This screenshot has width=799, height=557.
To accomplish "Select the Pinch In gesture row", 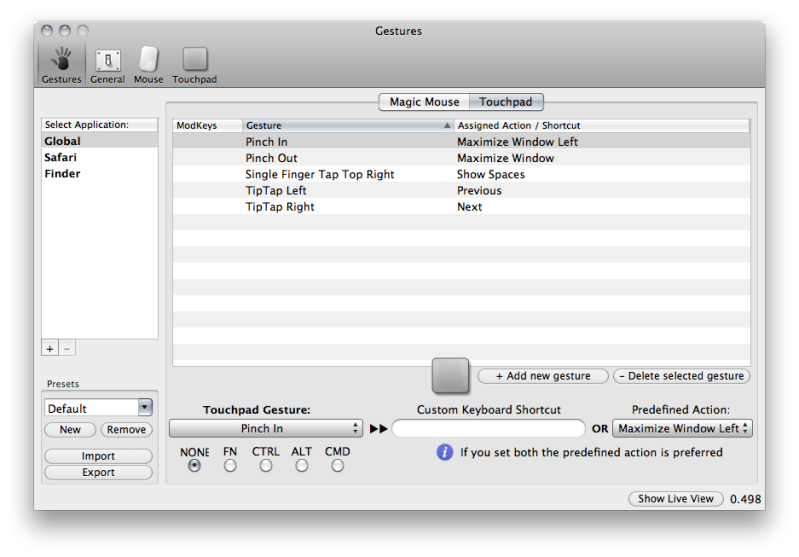I will (x=461, y=142).
